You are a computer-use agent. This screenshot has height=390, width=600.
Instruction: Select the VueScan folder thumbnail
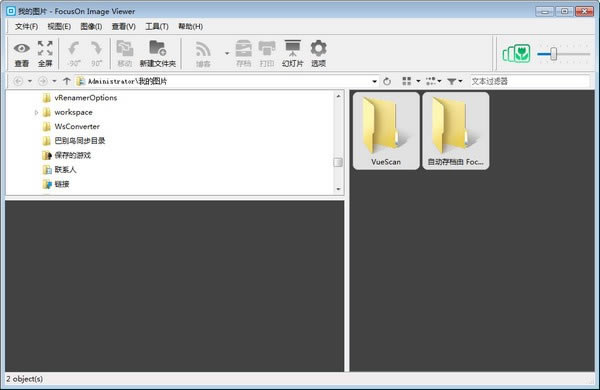point(386,131)
